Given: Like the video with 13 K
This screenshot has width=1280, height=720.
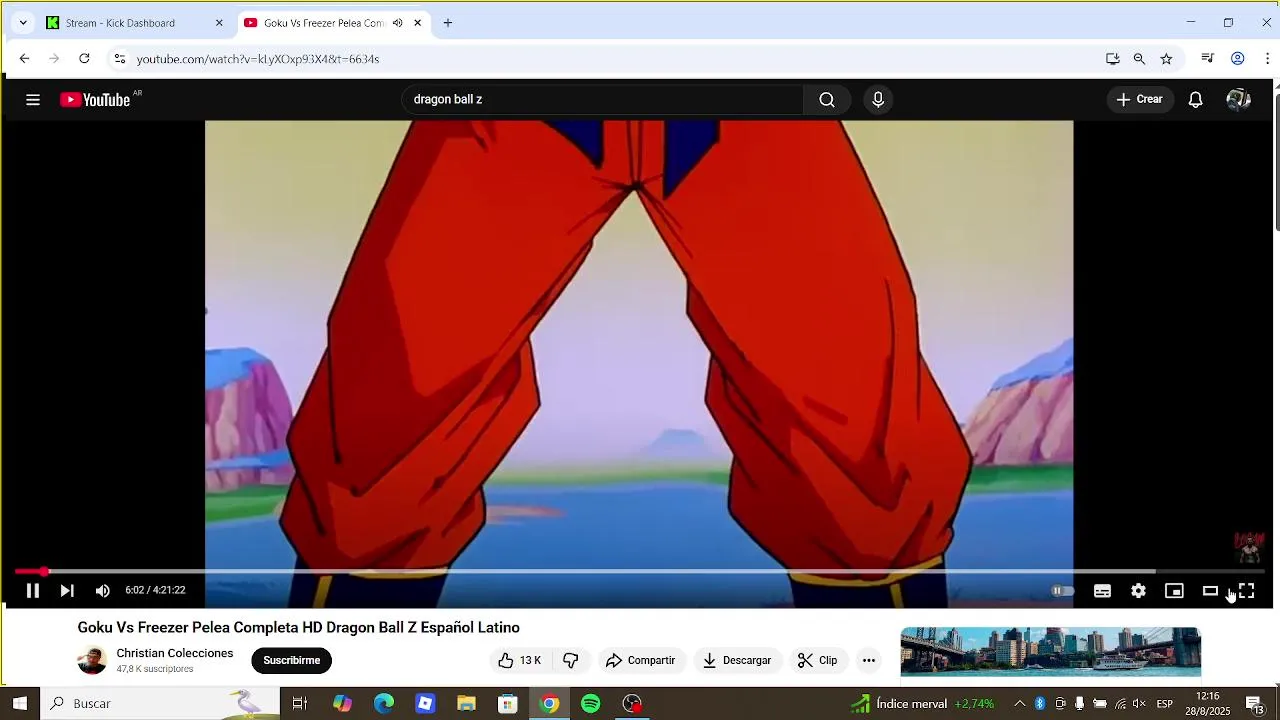Looking at the screenshot, I should (x=520, y=660).
